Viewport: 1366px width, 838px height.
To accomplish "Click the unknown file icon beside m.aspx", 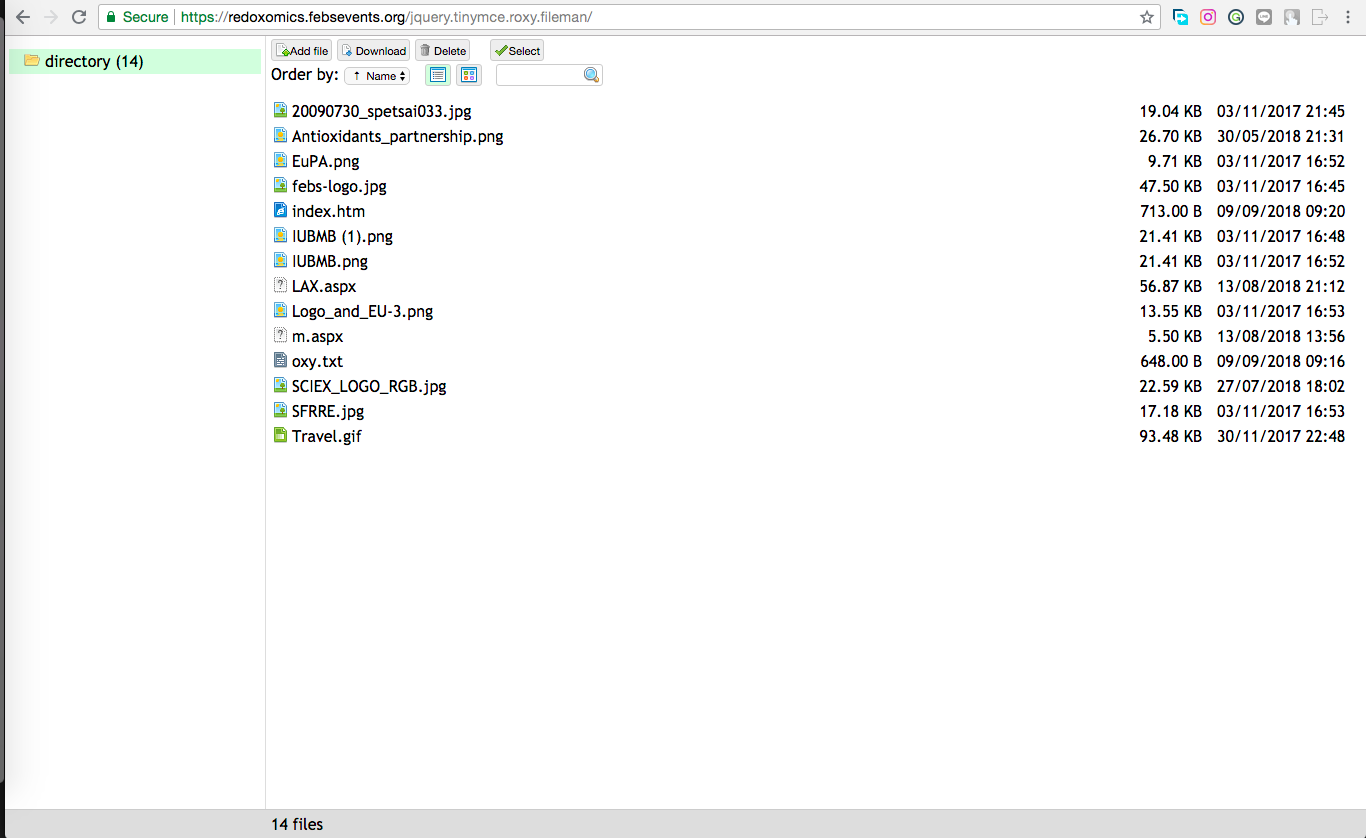I will [281, 335].
